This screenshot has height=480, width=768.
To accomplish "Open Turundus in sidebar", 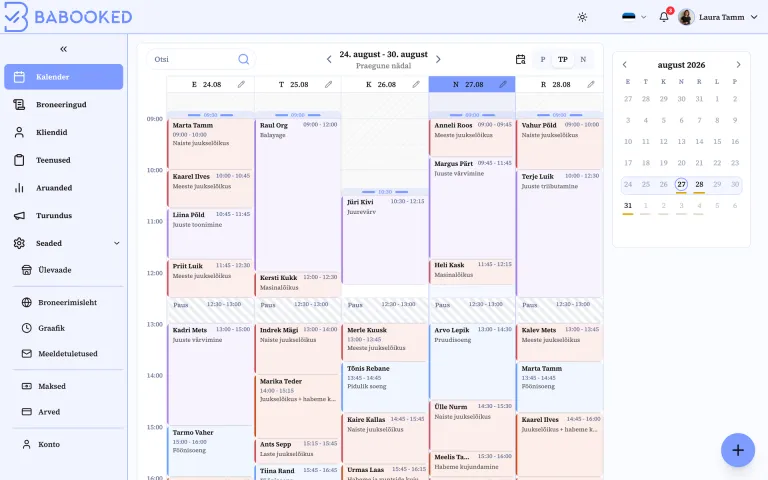I will click(64, 216).
